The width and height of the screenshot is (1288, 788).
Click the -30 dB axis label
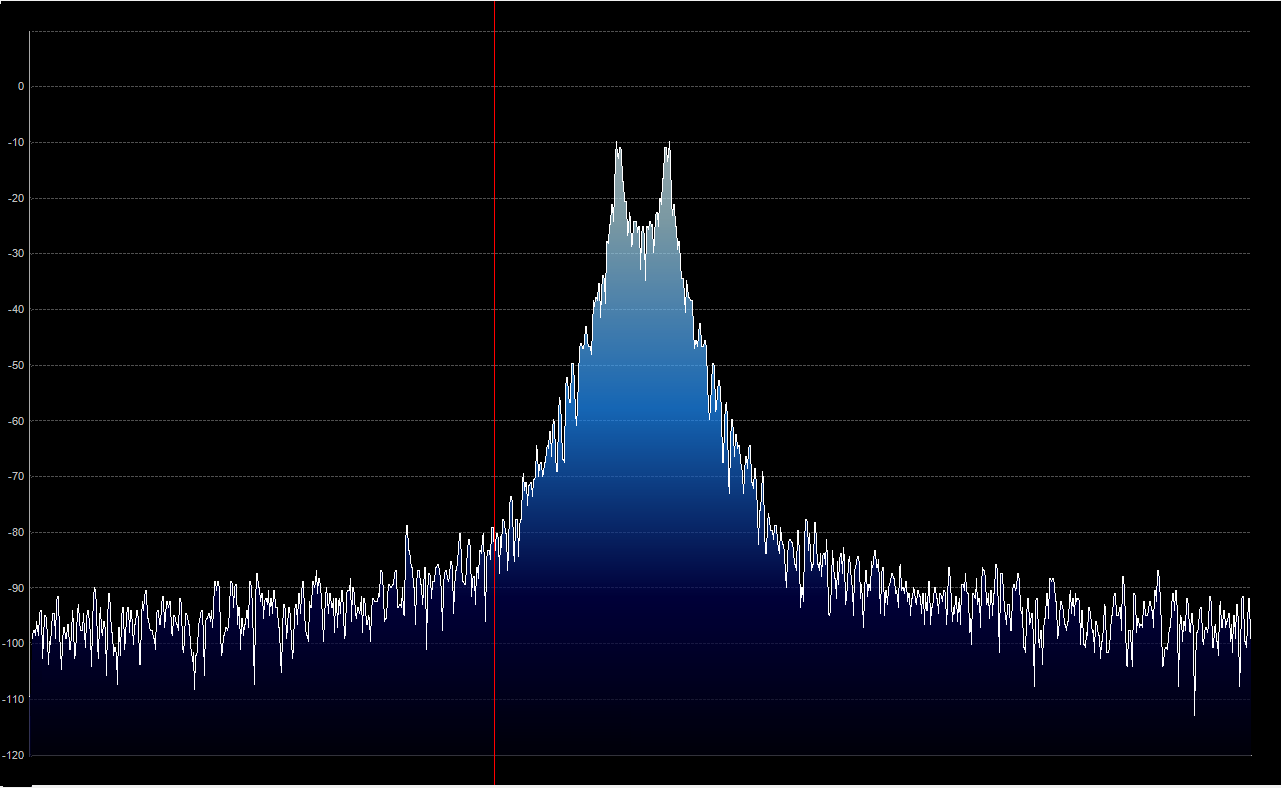[16, 254]
